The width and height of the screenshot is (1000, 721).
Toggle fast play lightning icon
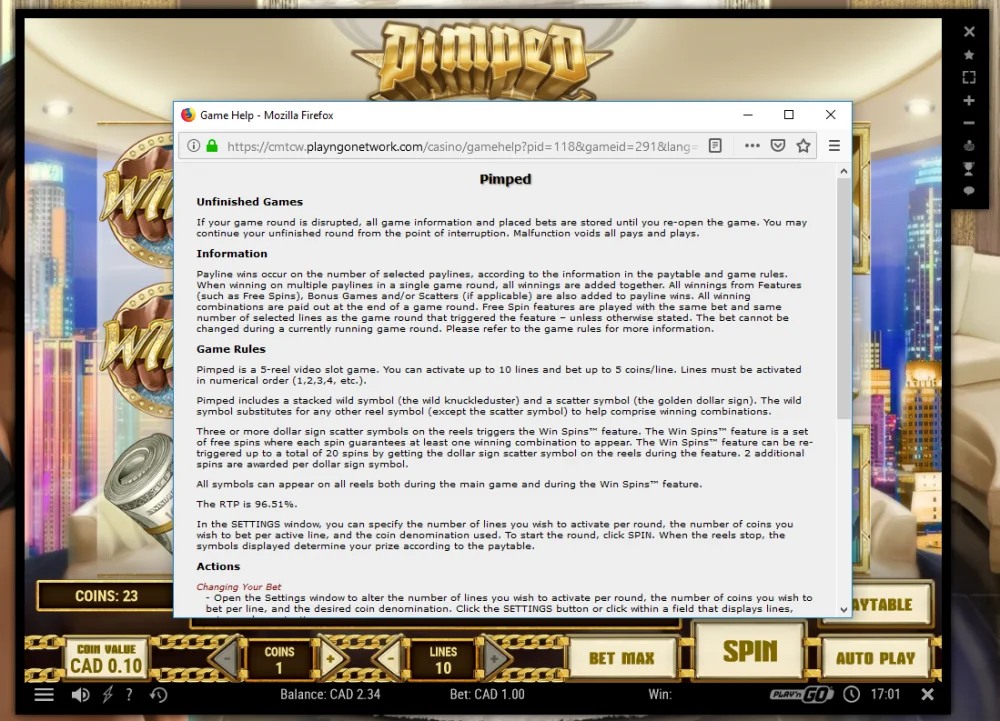[x=108, y=694]
